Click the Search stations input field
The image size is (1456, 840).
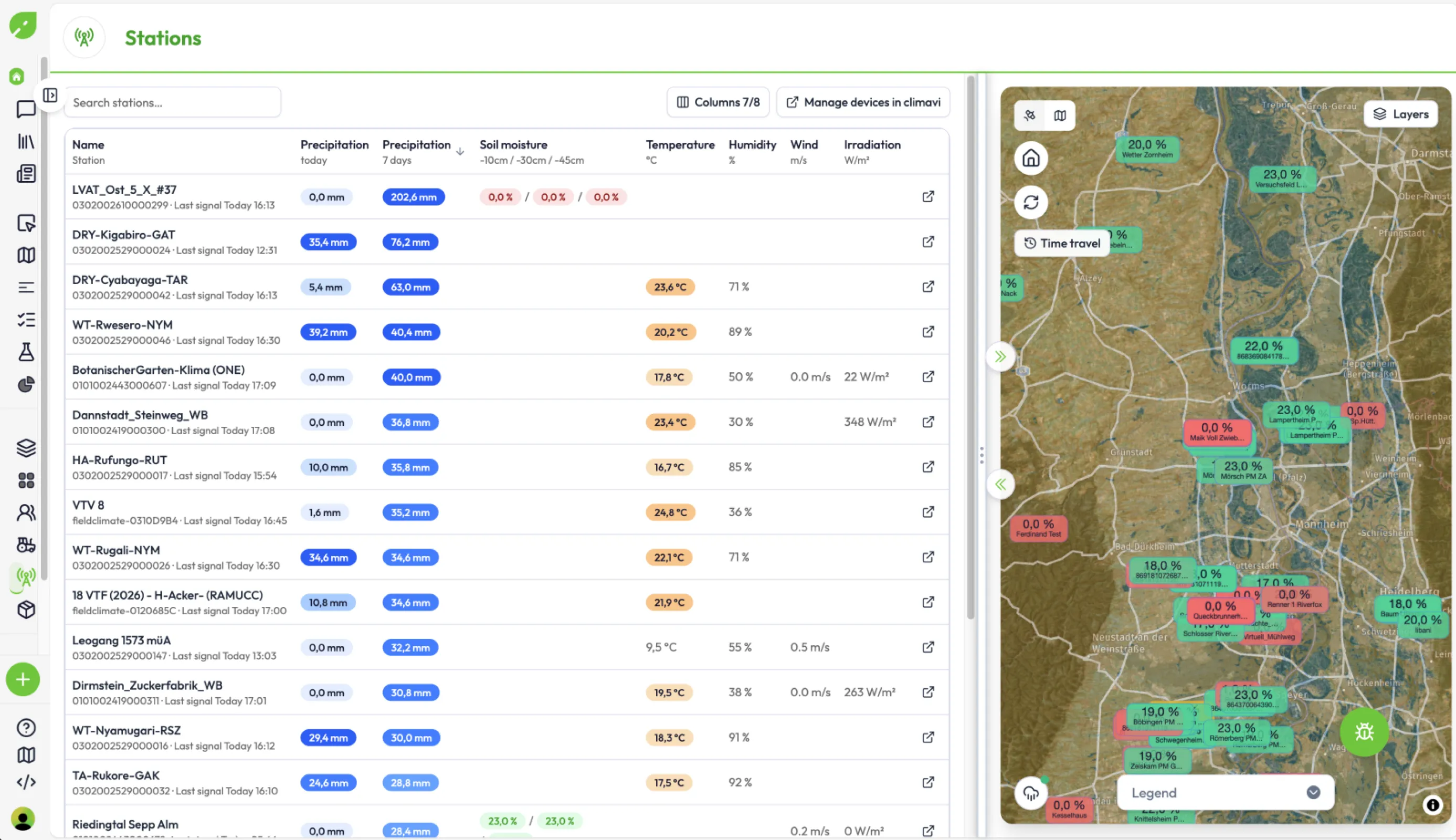point(172,103)
